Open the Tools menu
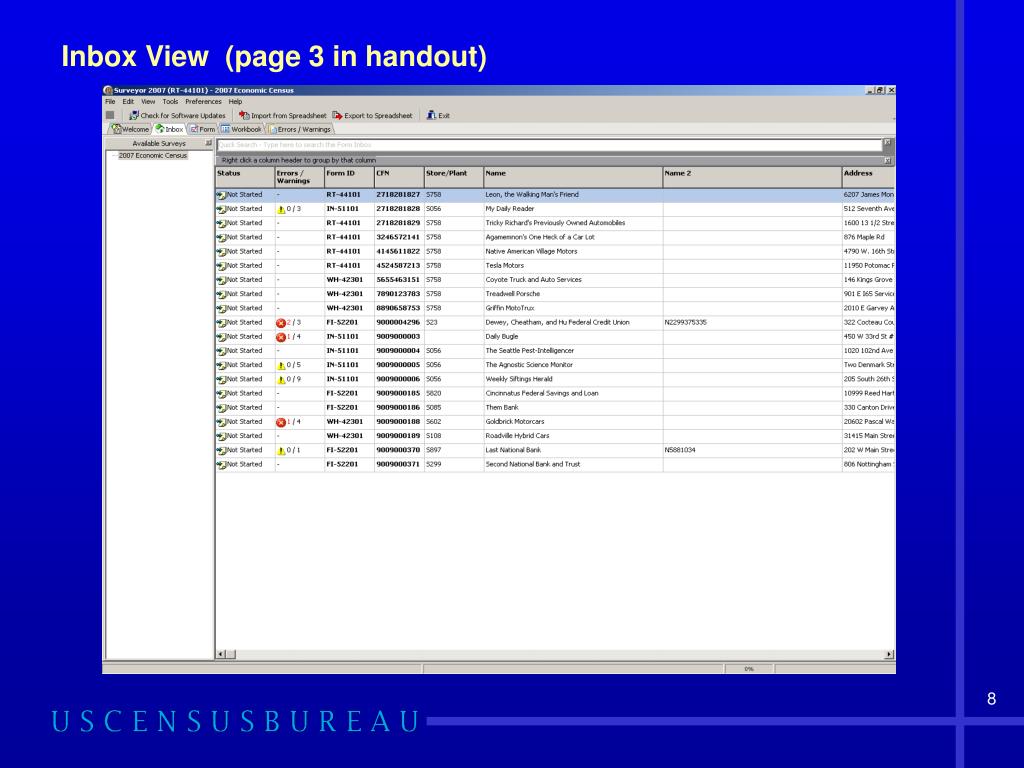The width and height of the screenshot is (1024, 768). [170, 102]
